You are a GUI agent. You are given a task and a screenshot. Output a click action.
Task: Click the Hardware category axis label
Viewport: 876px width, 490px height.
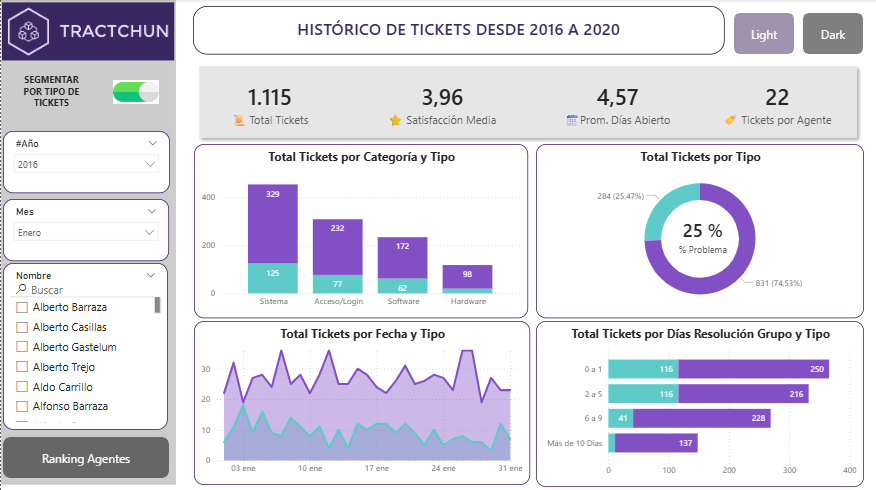click(468, 301)
